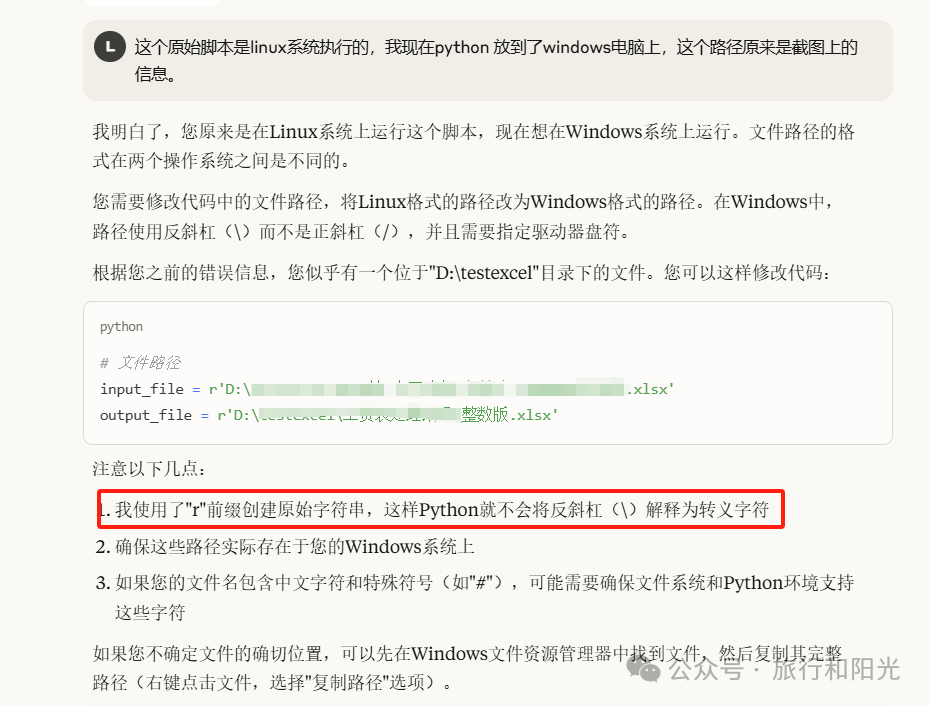
Task: Click the round "L" user avatar
Action: pyautogui.click(x=110, y=47)
